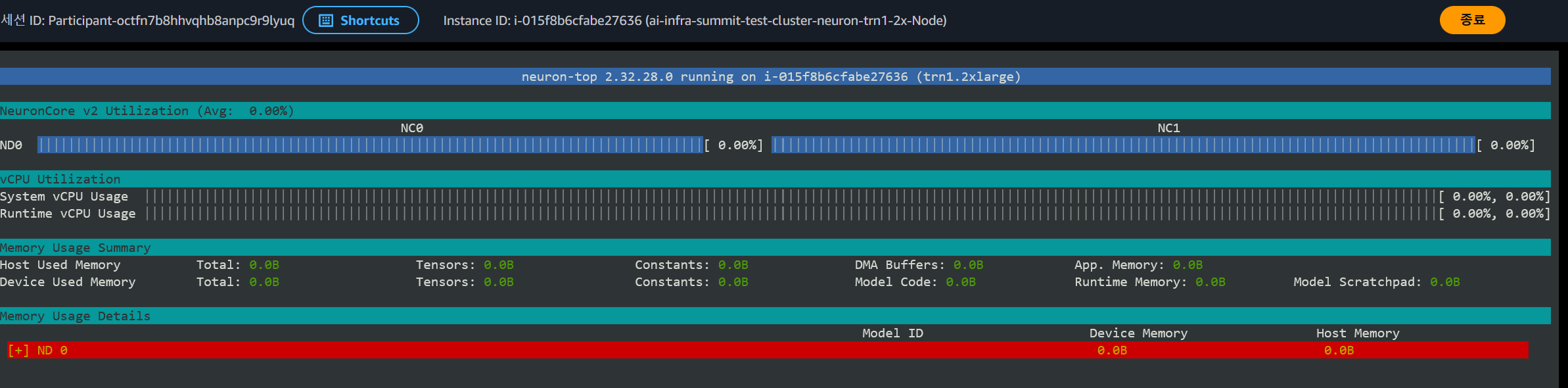Screen dimensions: 1568x388
Task: Click the Device Memory column header
Action: coord(1138,333)
